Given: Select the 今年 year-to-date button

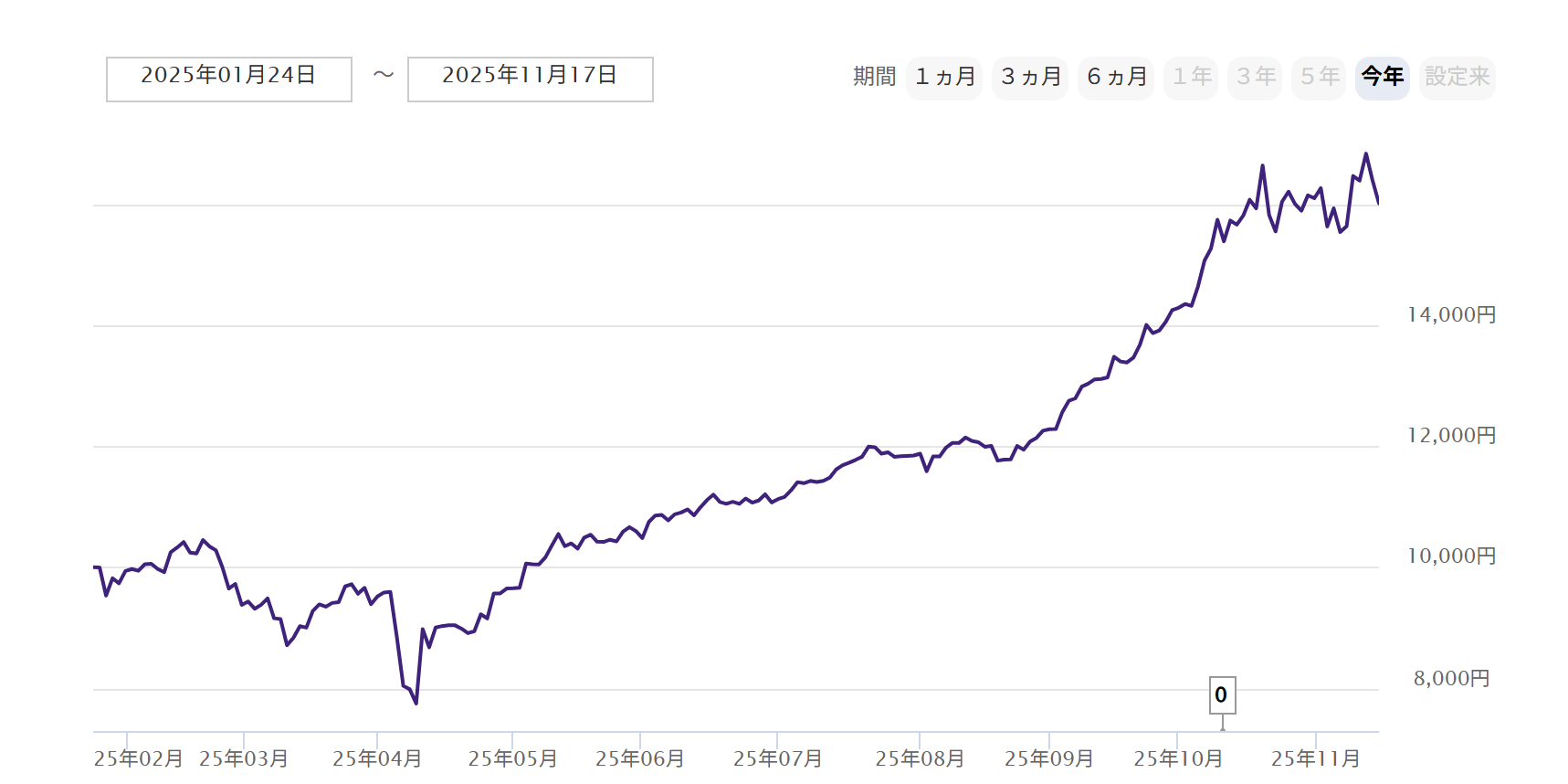Looking at the screenshot, I should click(1383, 78).
